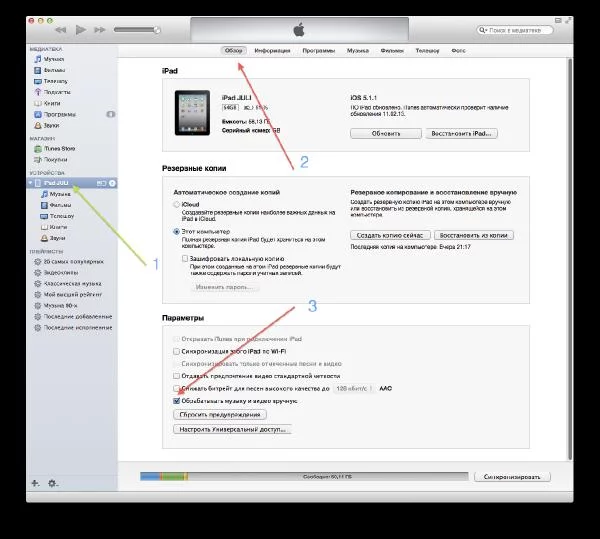This screenshot has height=539, width=600.
Task: Click the Синхронизировать button
Action: 512,477
